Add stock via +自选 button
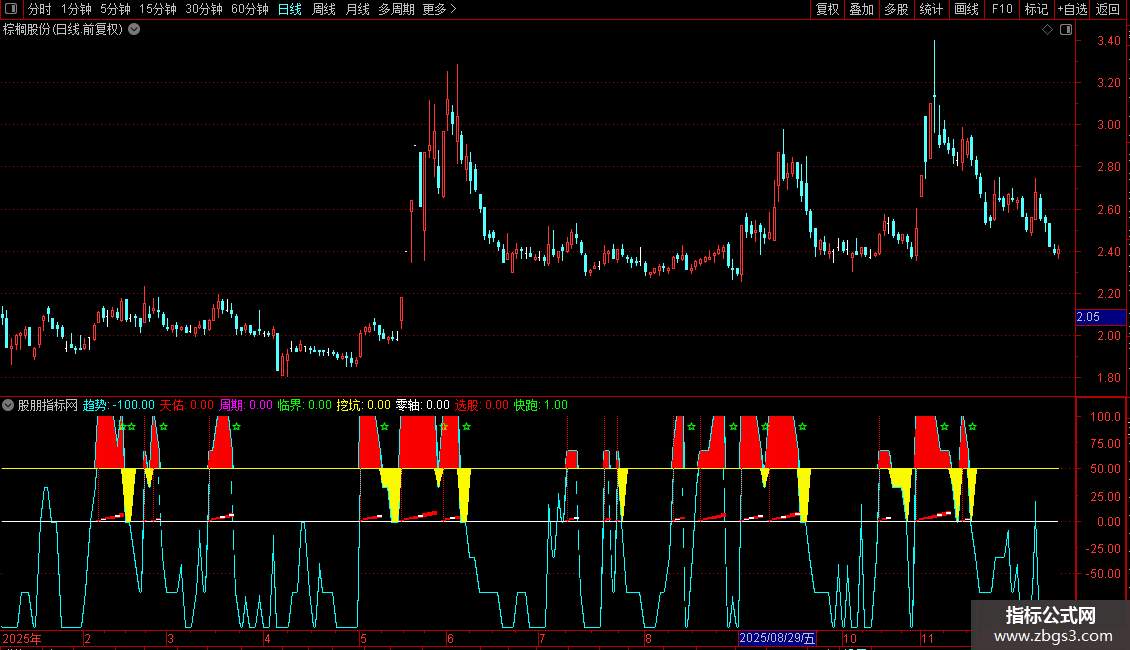1130x650 pixels. [1072, 9]
